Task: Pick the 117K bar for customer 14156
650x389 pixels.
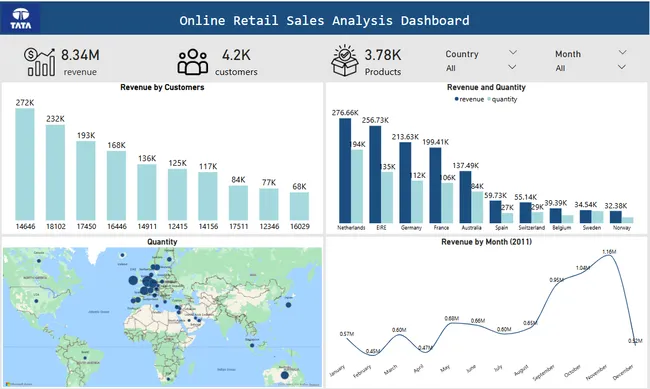Action: coord(208,196)
